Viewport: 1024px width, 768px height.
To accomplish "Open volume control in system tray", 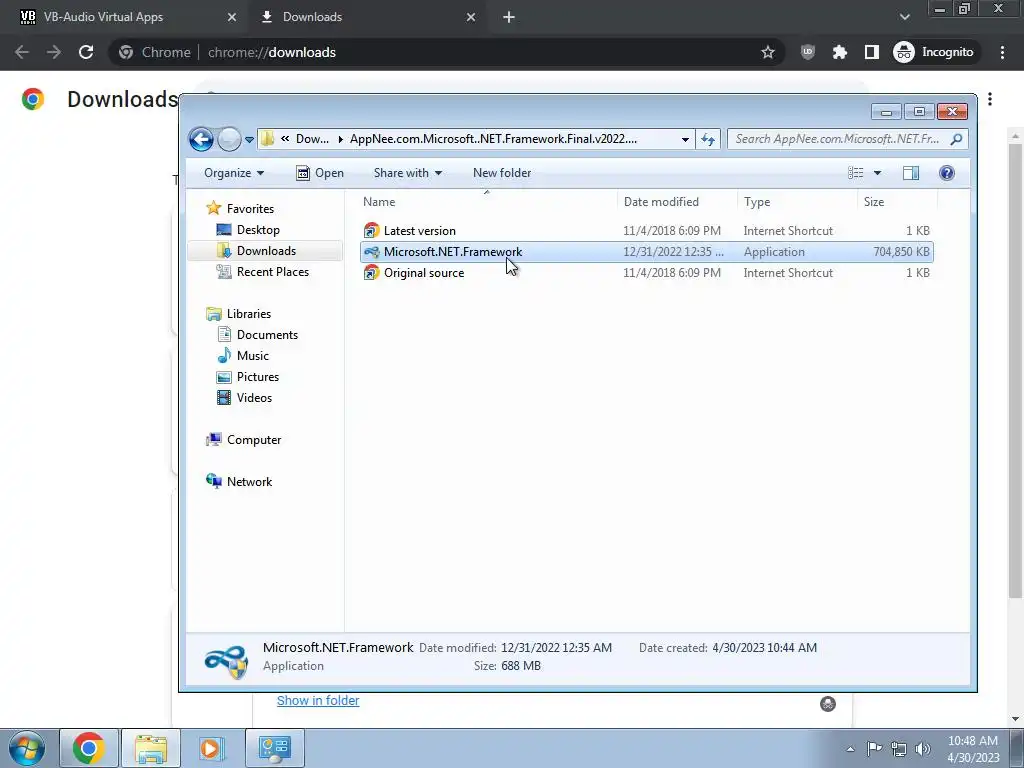I will [x=923, y=749].
